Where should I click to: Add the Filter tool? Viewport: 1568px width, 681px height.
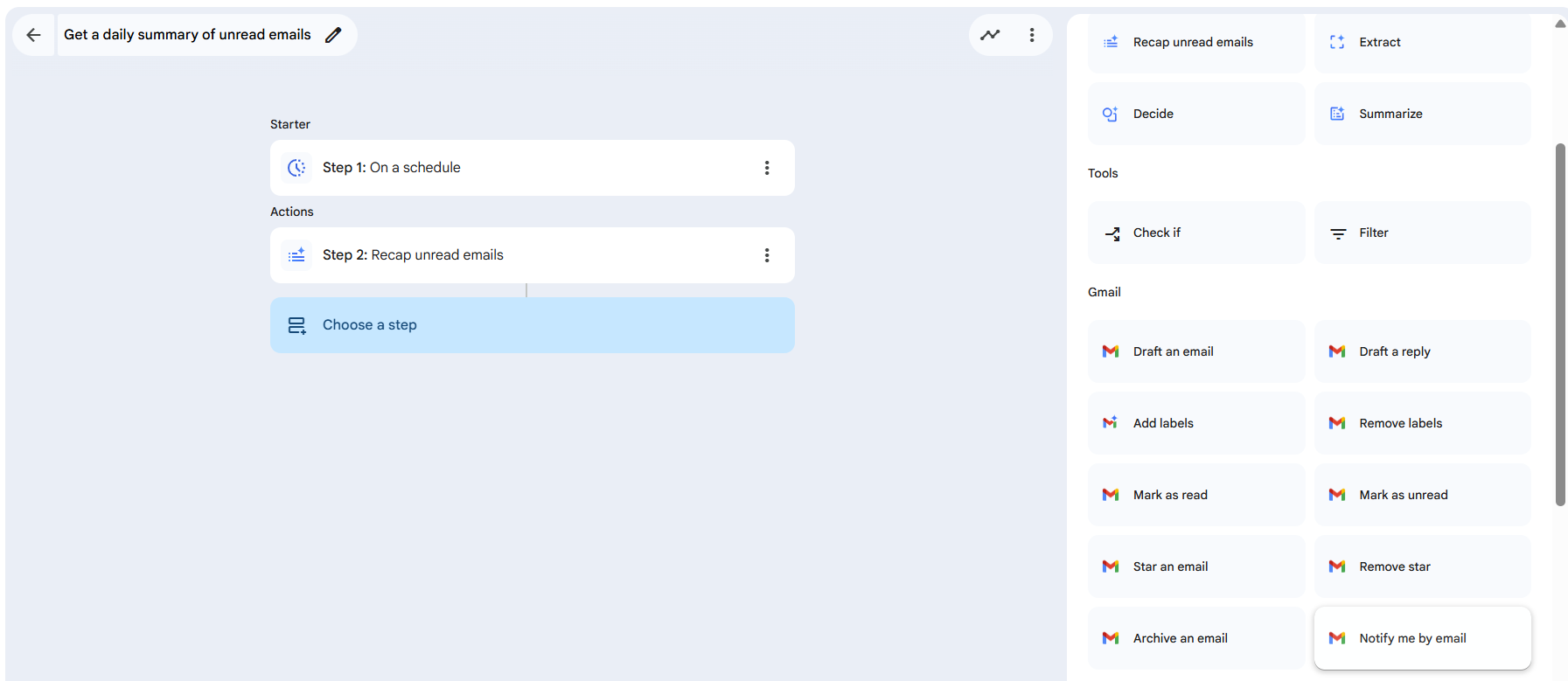coord(1422,233)
